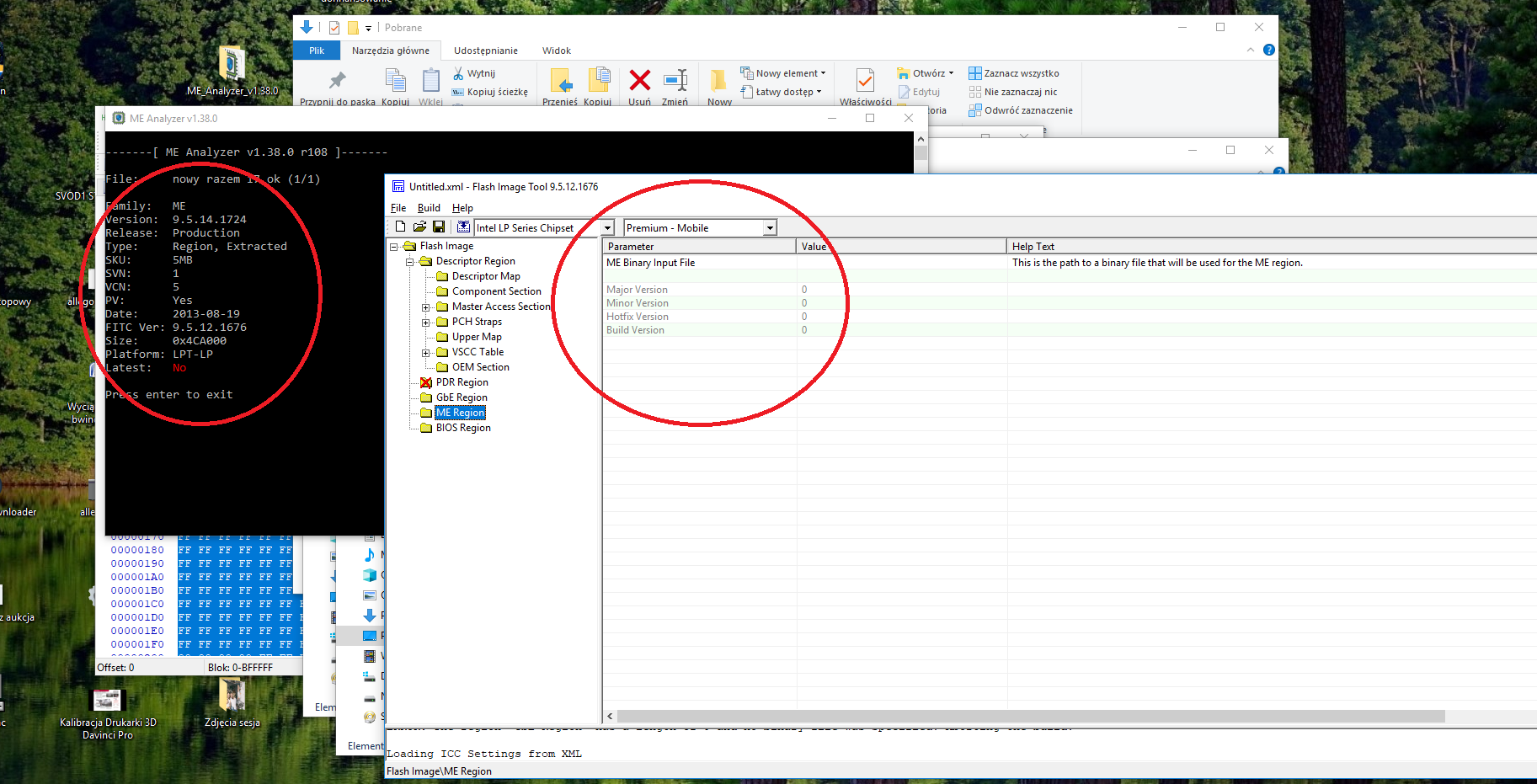Click the Kopiuj copy icon in Explorer ribbon

pos(395,80)
